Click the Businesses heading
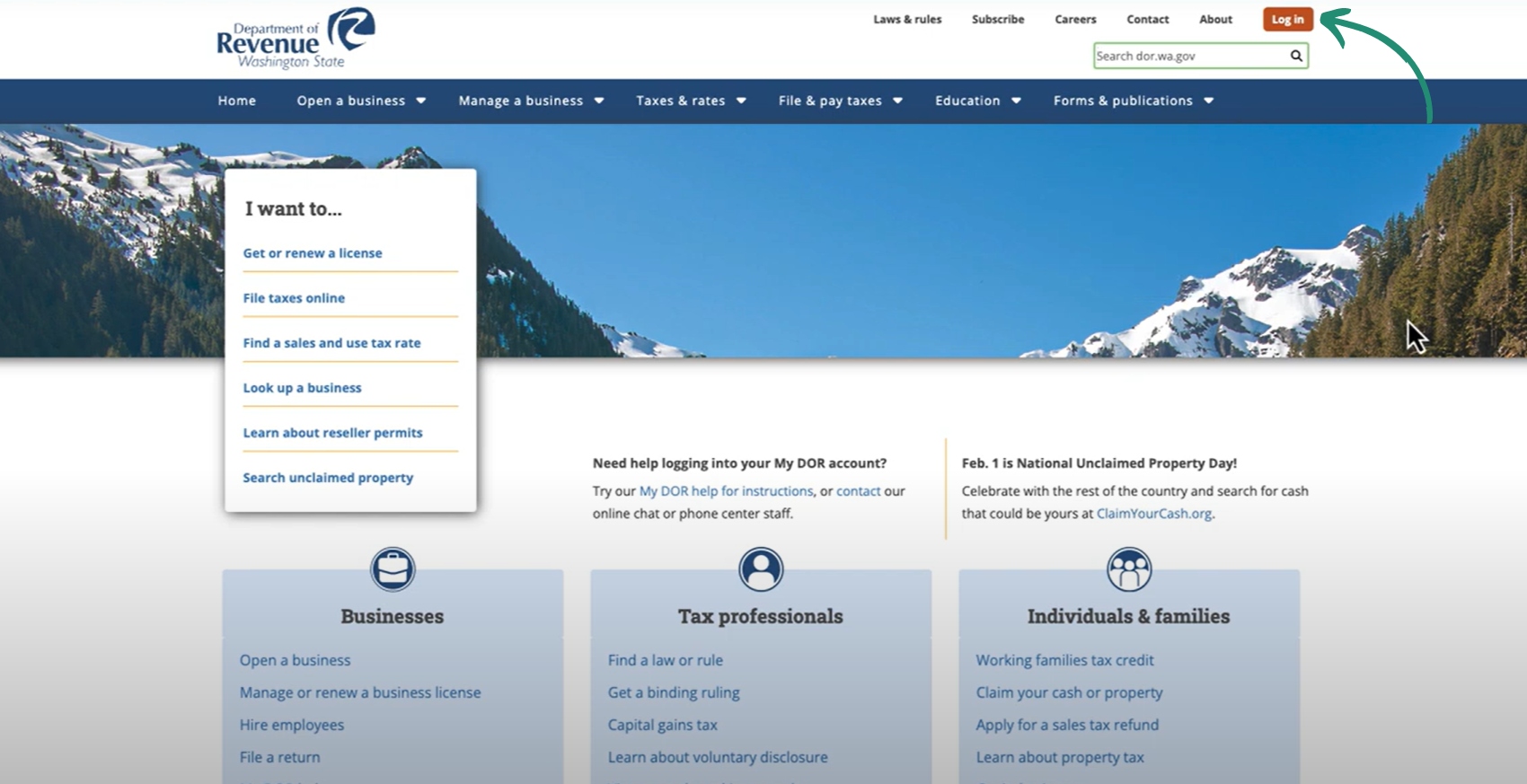Viewport: 1527px width, 784px height. [393, 616]
